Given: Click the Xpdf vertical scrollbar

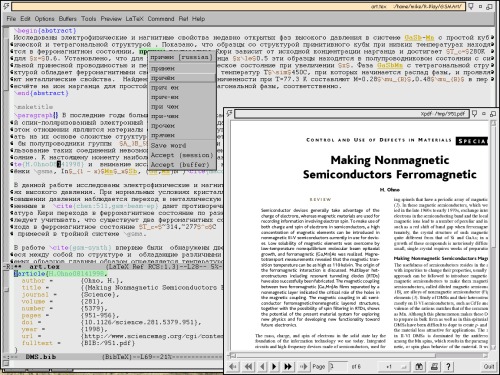Looking at the screenshot, I should (493, 236).
